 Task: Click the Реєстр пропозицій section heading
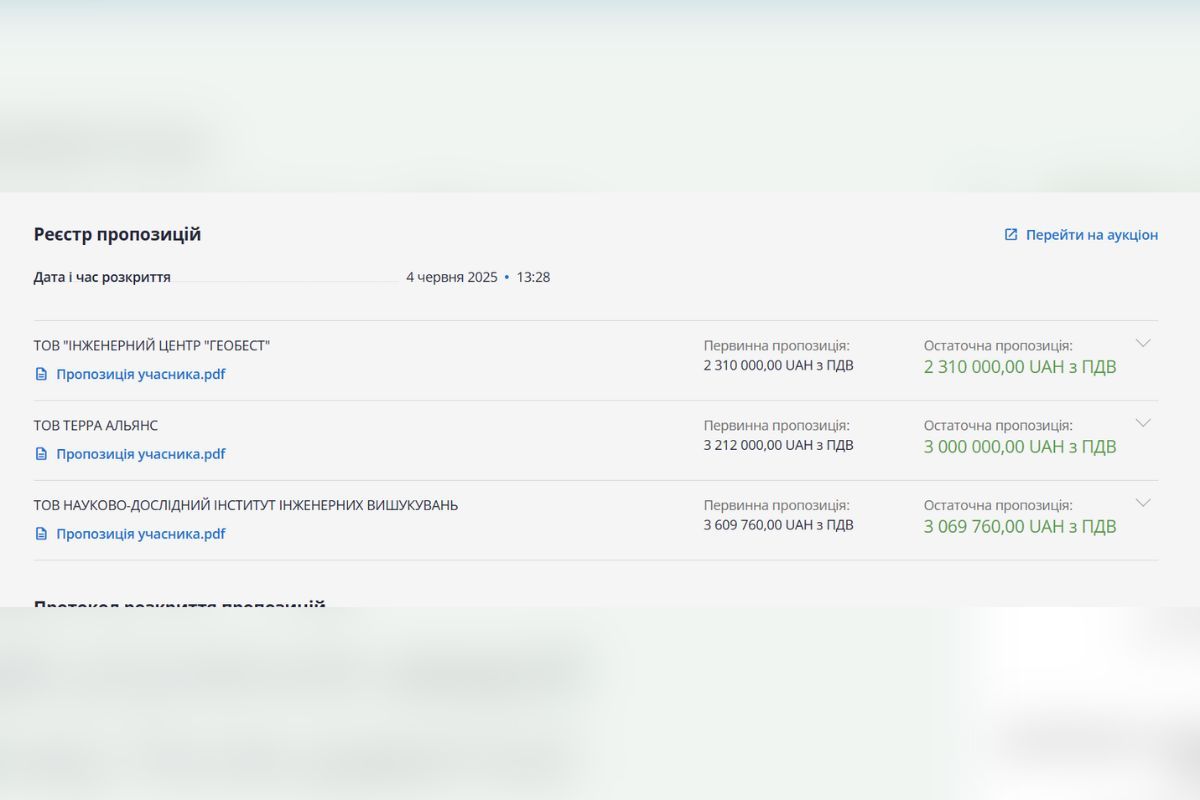117,235
